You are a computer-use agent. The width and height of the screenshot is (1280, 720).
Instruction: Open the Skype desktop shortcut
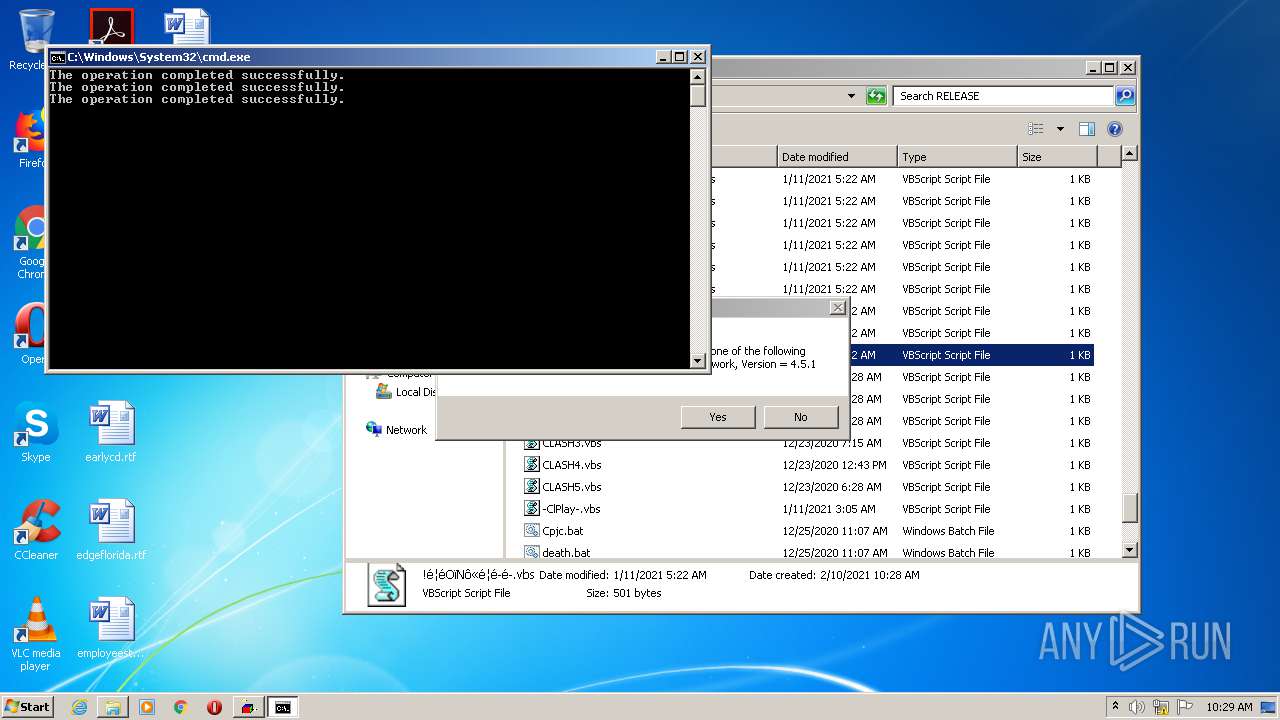(x=36, y=433)
